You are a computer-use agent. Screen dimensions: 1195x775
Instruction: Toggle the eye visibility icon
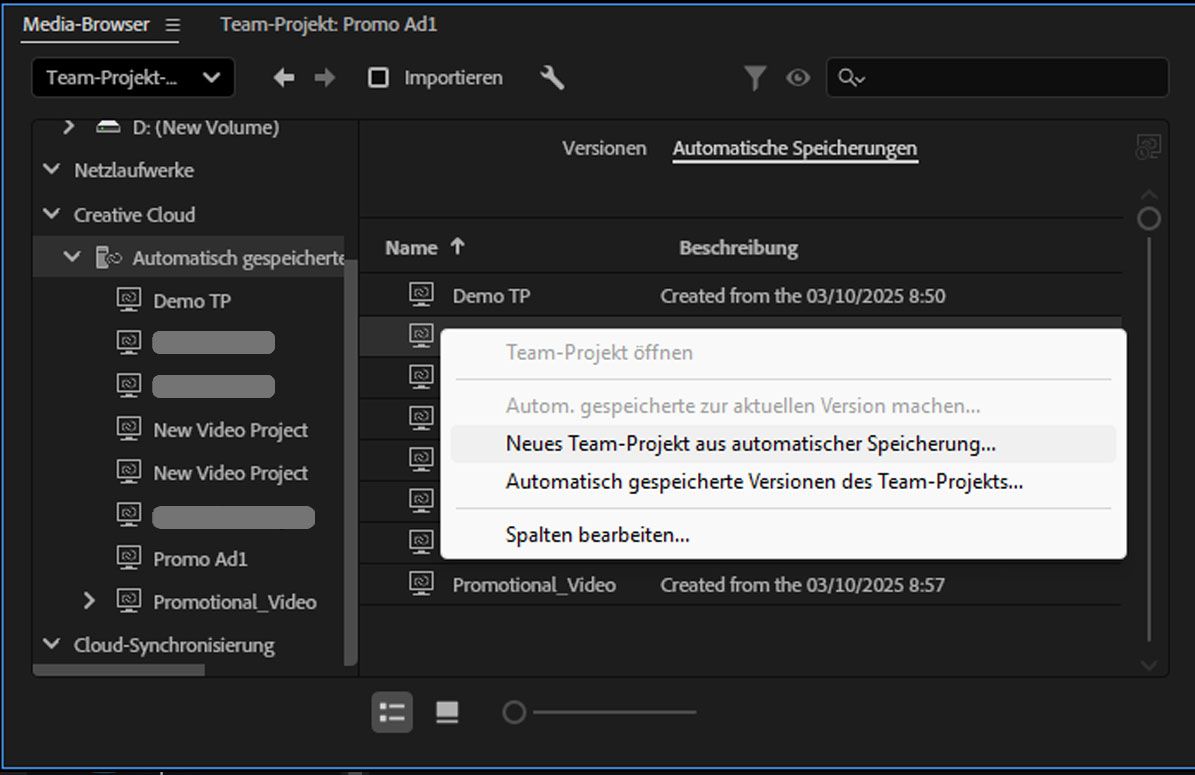tap(798, 78)
